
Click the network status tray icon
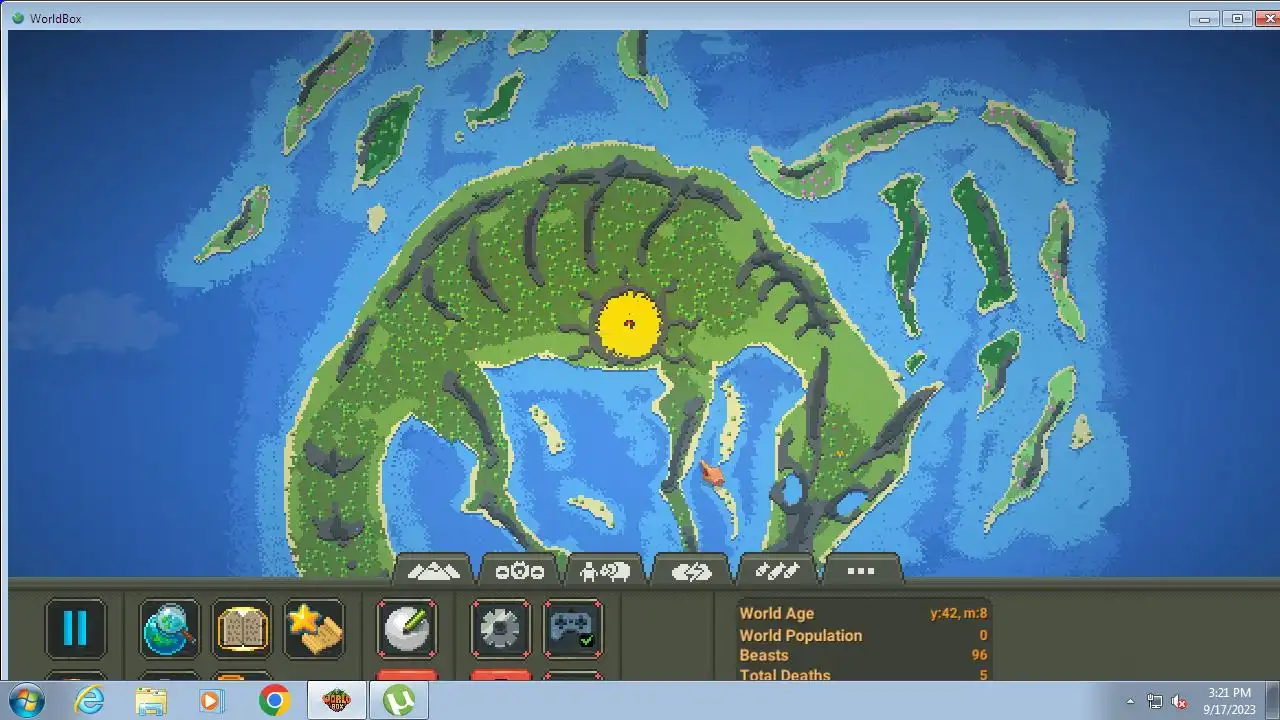point(1155,701)
